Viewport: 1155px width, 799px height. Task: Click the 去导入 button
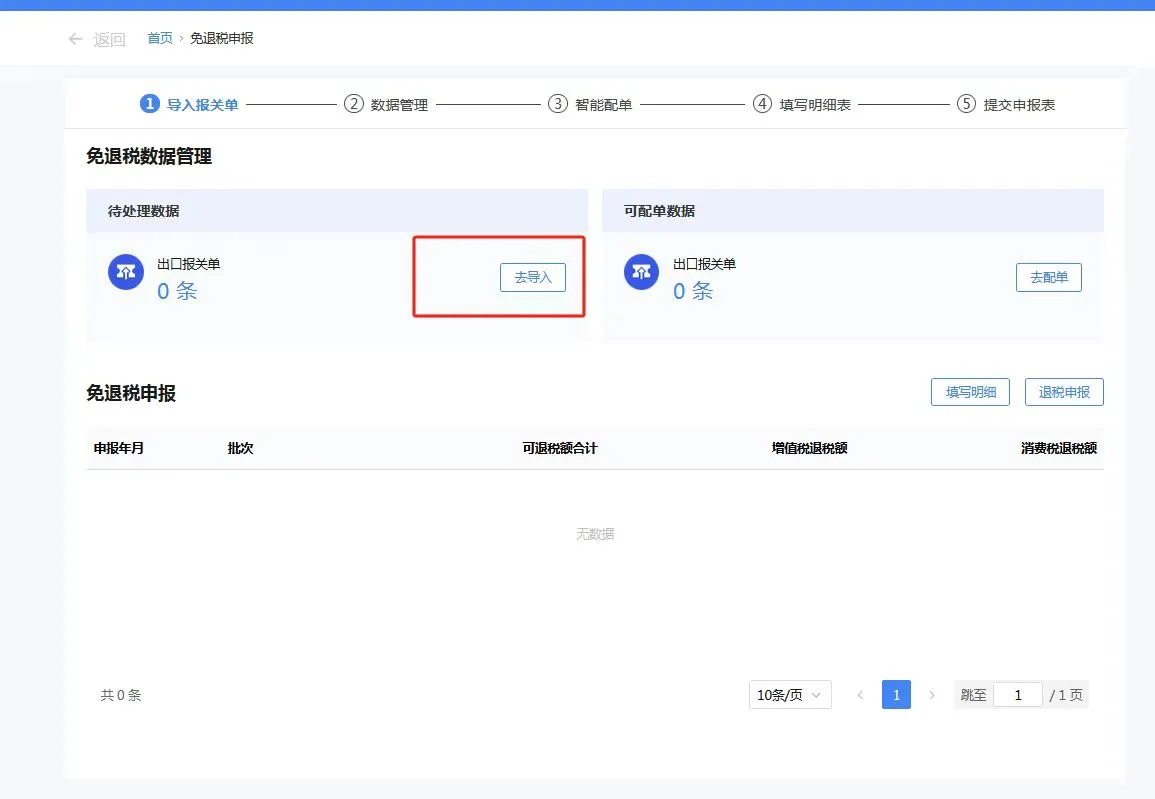click(533, 277)
